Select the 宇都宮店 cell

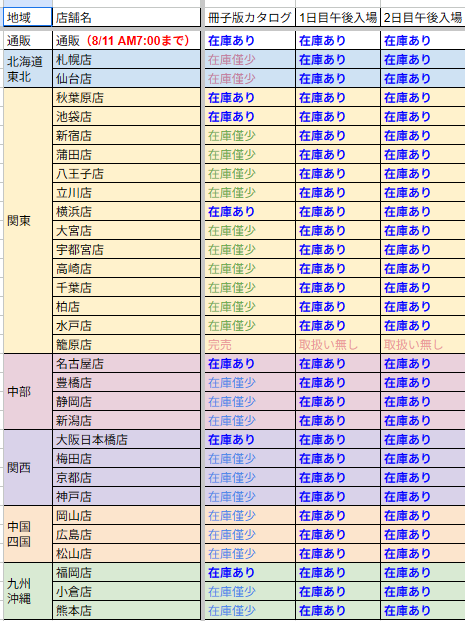pos(126,250)
